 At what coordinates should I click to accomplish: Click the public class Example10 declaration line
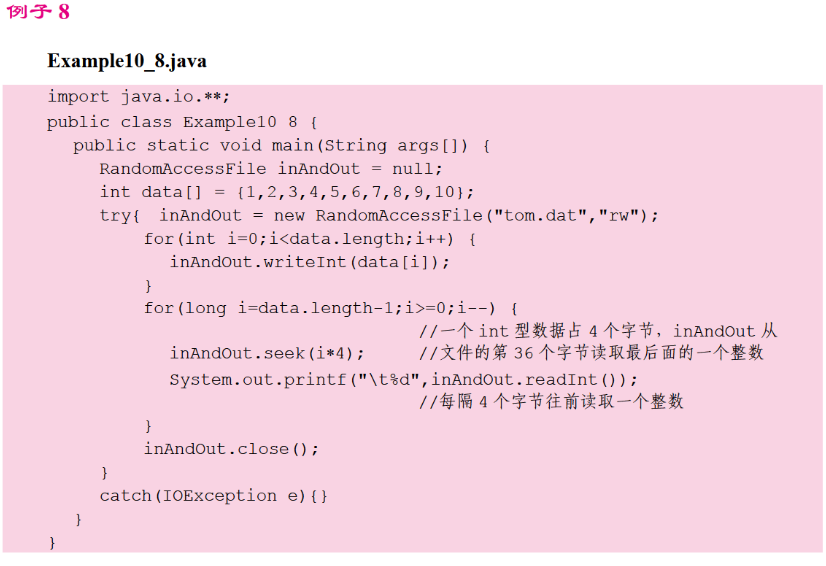click(181, 122)
